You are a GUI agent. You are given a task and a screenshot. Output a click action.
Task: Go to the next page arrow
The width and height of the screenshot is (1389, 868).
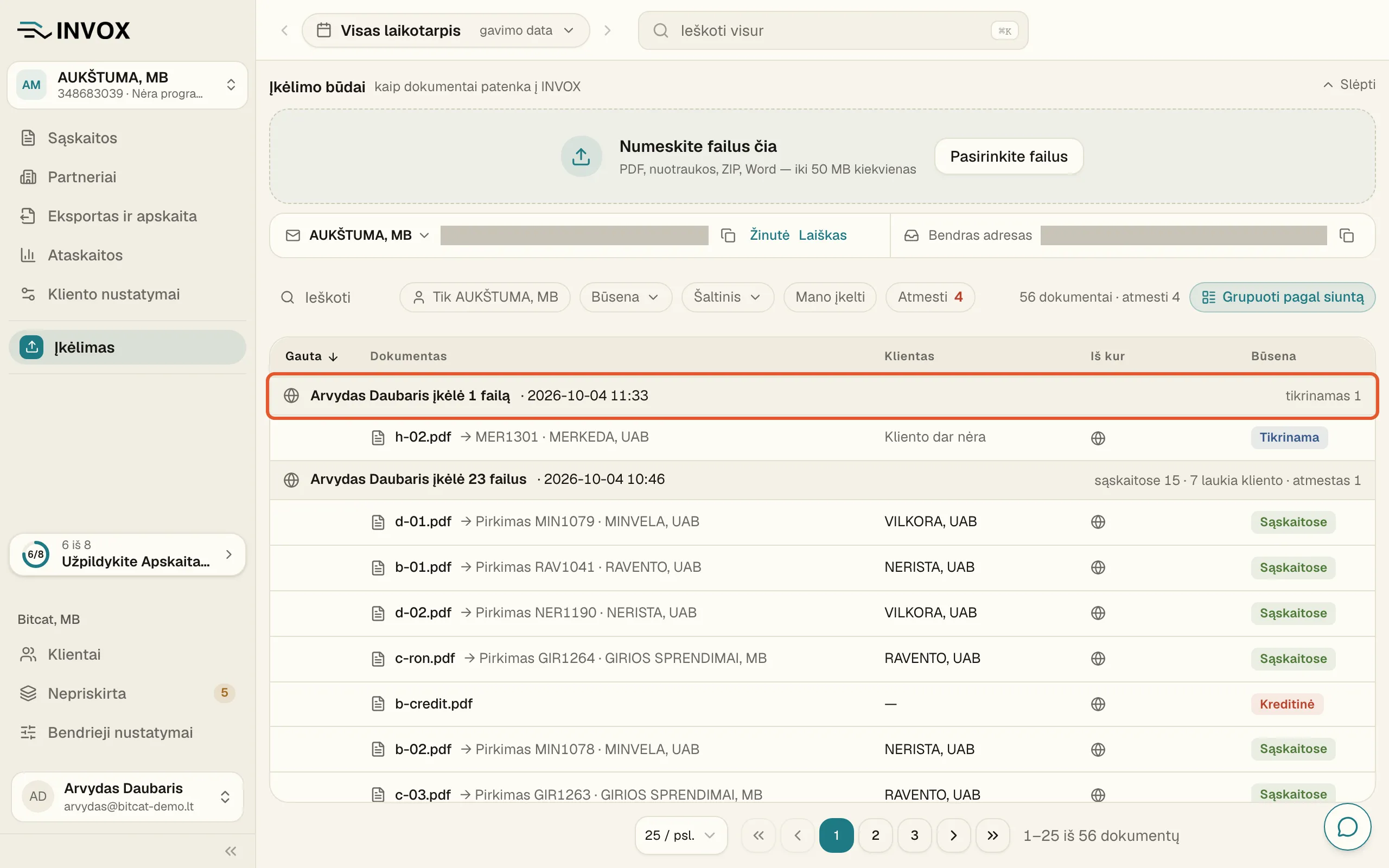953,835
